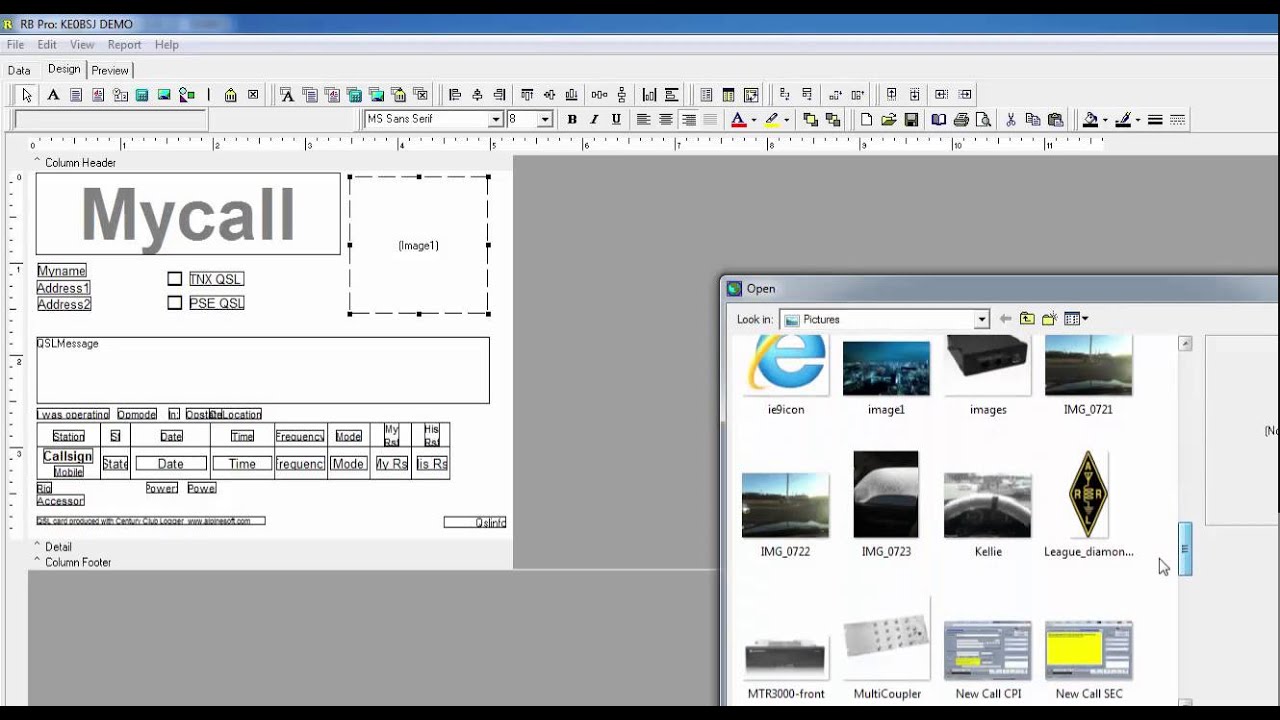Select the QSLMessage memo field

click(263, 370)
